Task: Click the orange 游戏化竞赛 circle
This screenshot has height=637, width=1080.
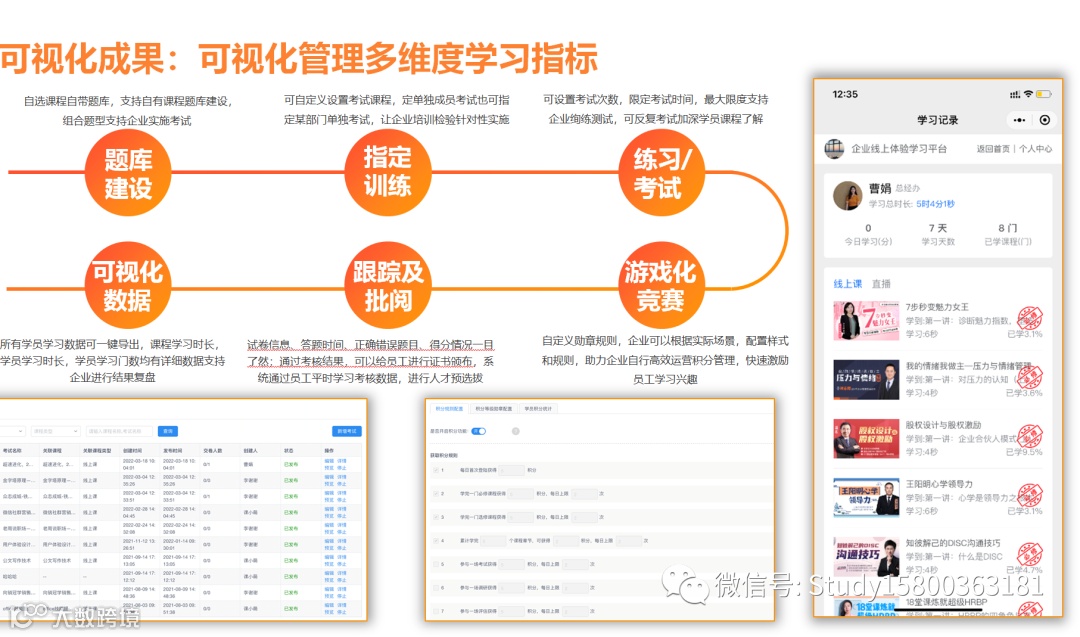Action: [661, 285]
